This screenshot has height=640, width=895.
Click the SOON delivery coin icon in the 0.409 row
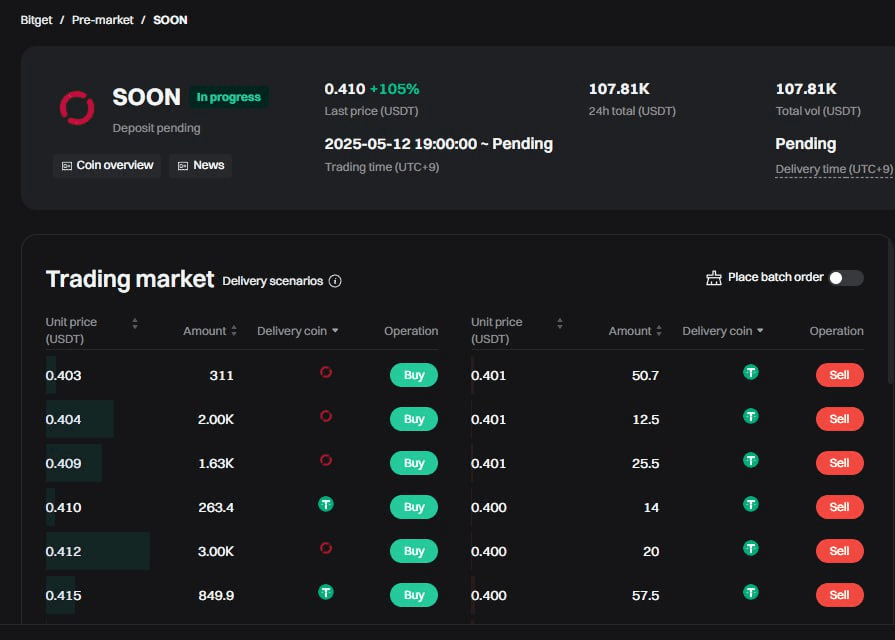point(326,460)
